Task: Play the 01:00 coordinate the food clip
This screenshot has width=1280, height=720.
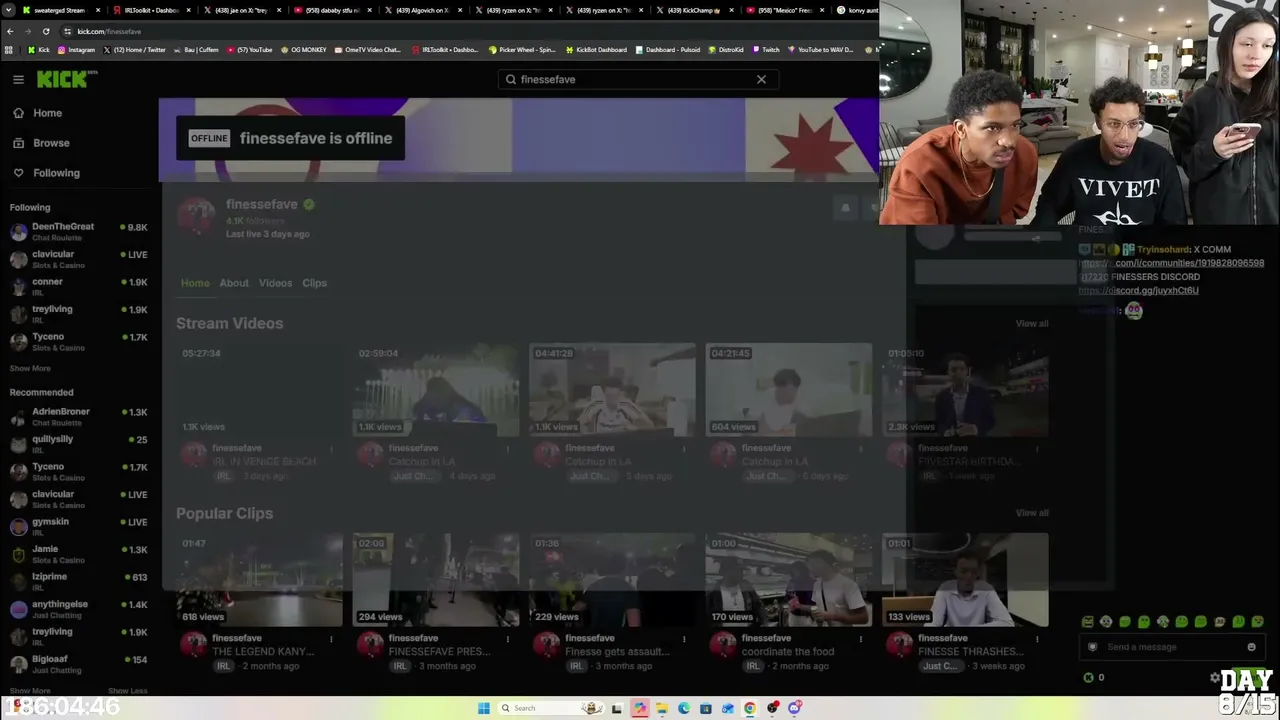Action: point(788,580)
